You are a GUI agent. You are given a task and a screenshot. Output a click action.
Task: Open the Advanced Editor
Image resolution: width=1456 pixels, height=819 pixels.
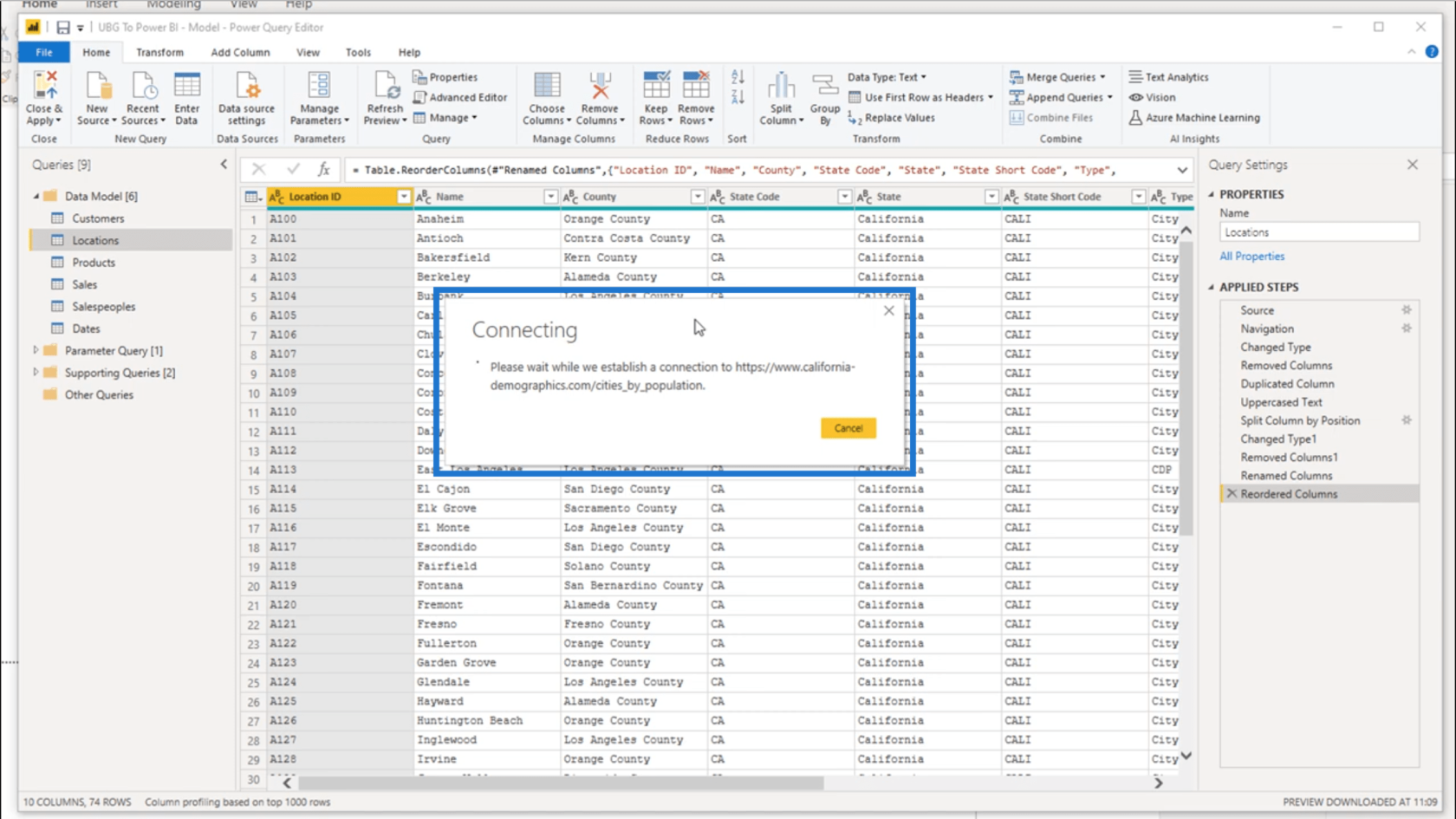click(x=460, y=97)
